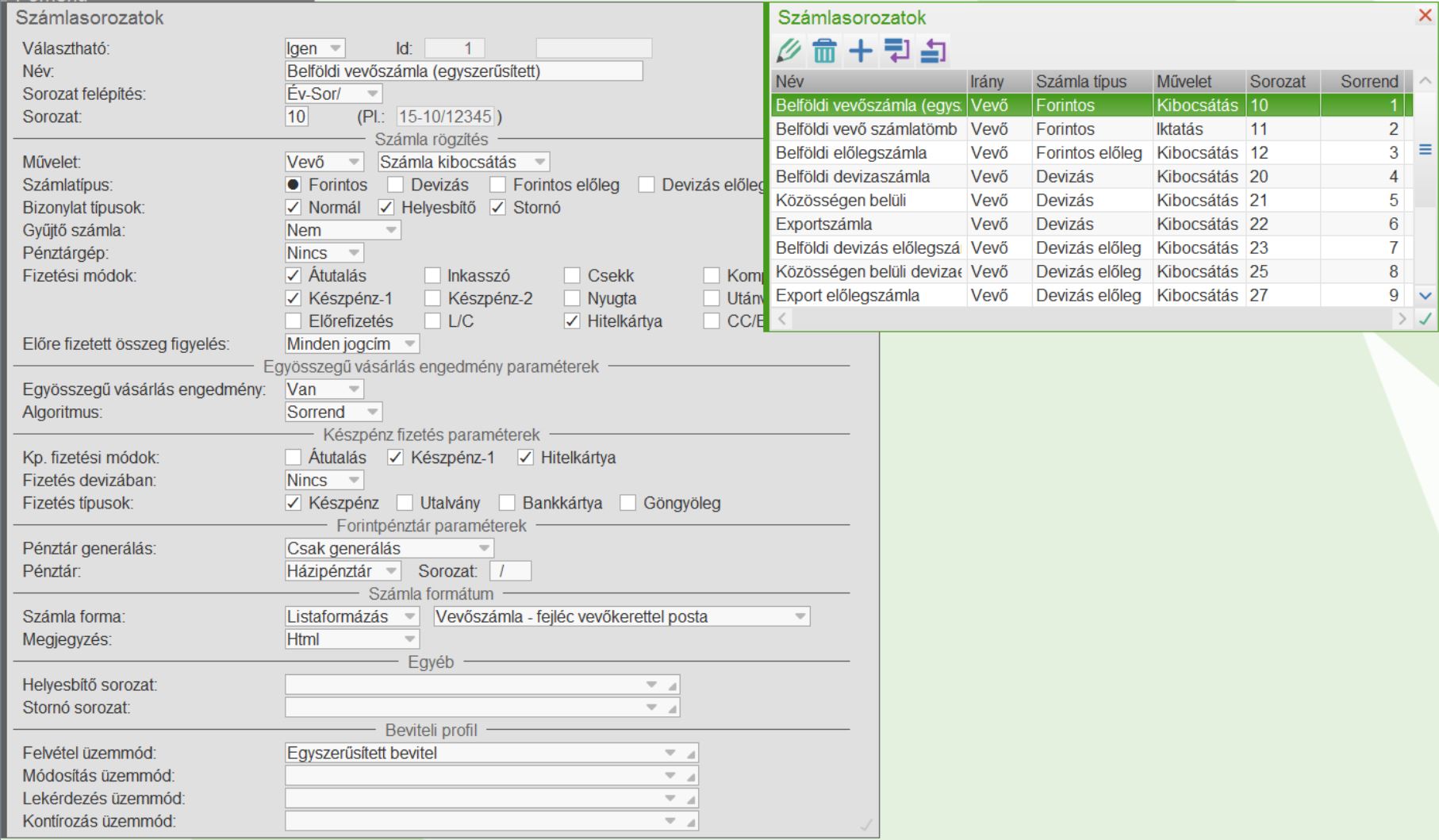Sort list by Sorozat column header
The image size is (1439, 840).
point(1277,82)
